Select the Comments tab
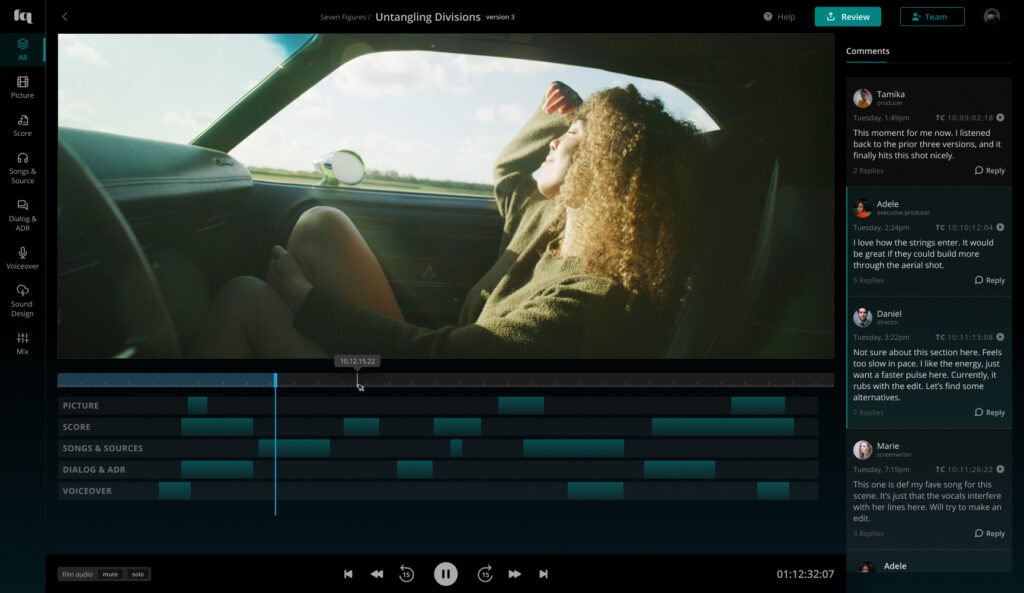 [867, 51]
